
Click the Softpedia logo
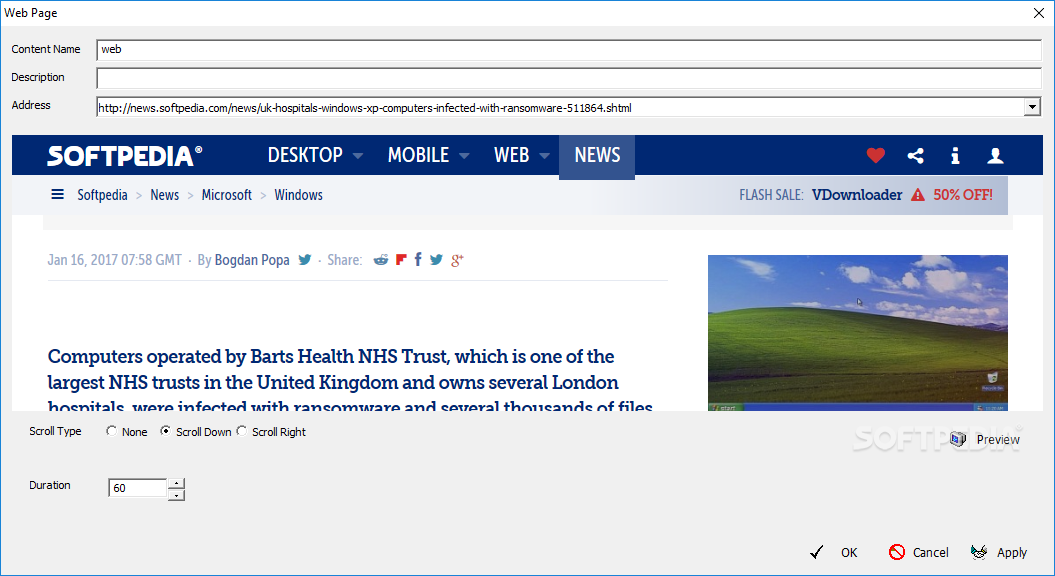[124, 155]
